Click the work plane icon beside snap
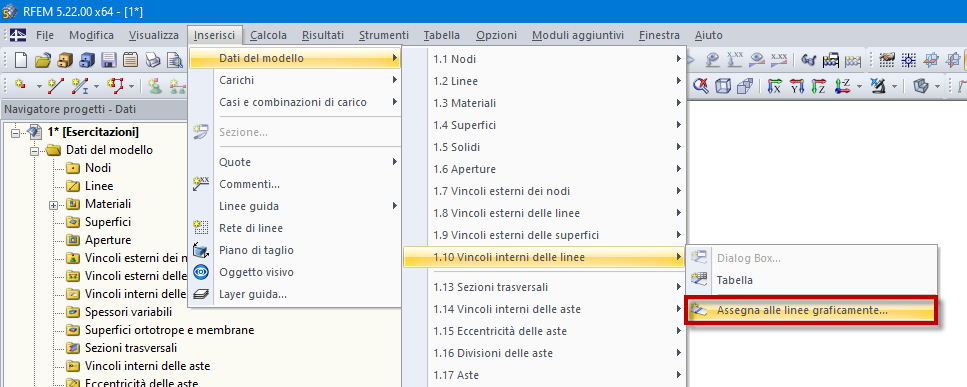This screenshot has height=387, width=967. pos(932,60)
